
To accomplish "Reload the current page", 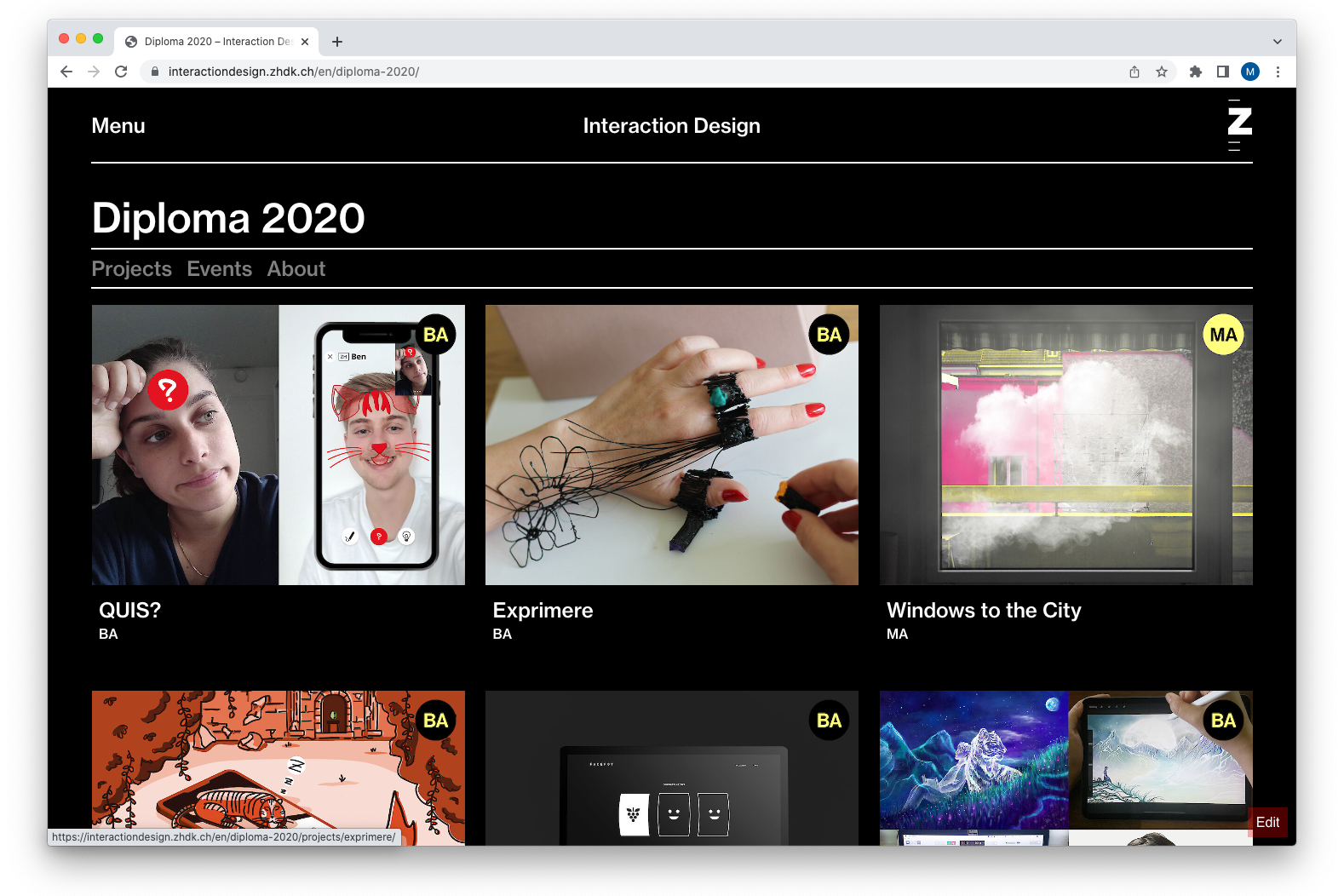I will [x=121, y=72].
